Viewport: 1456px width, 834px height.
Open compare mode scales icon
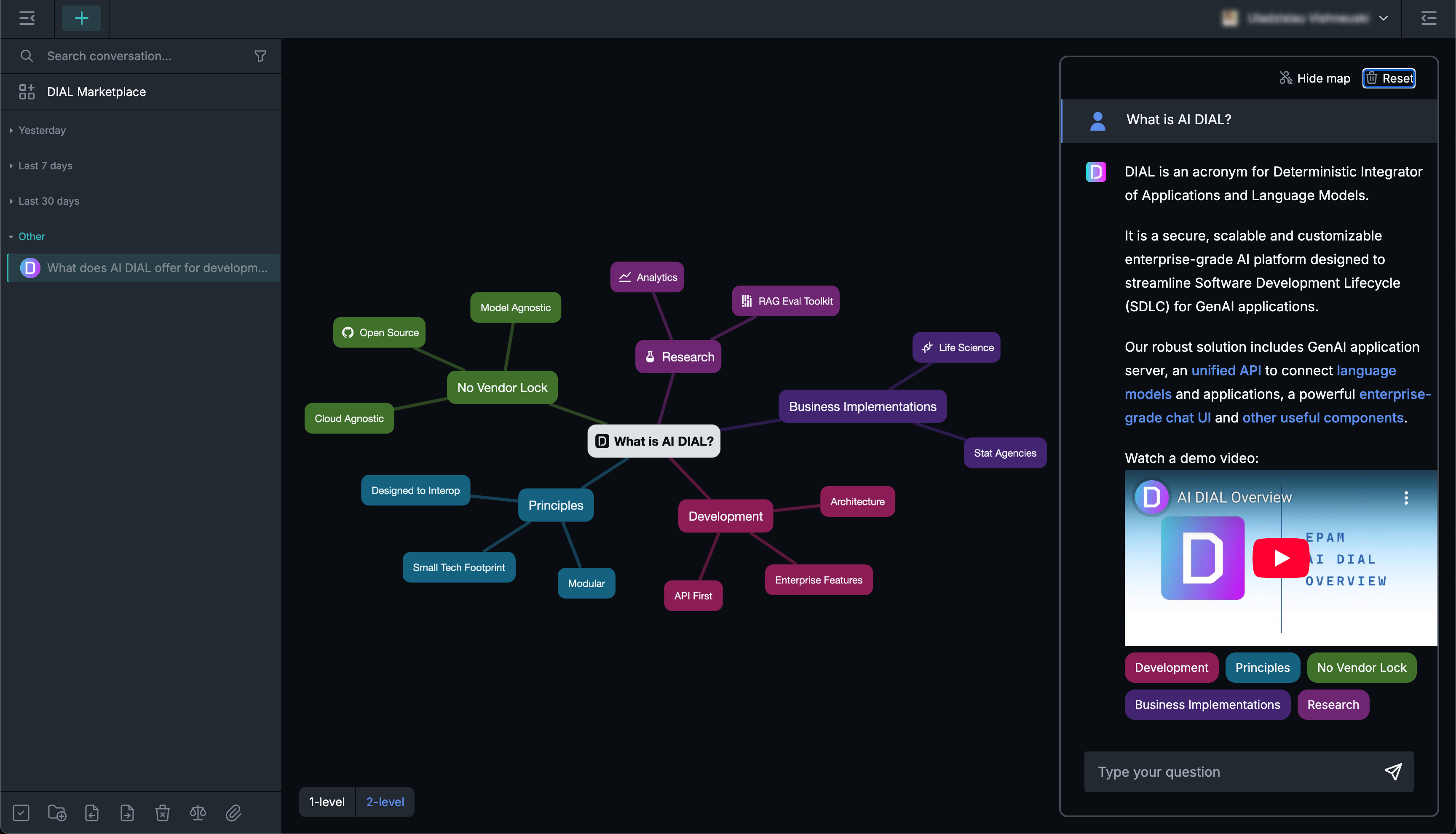coord(198,812)
